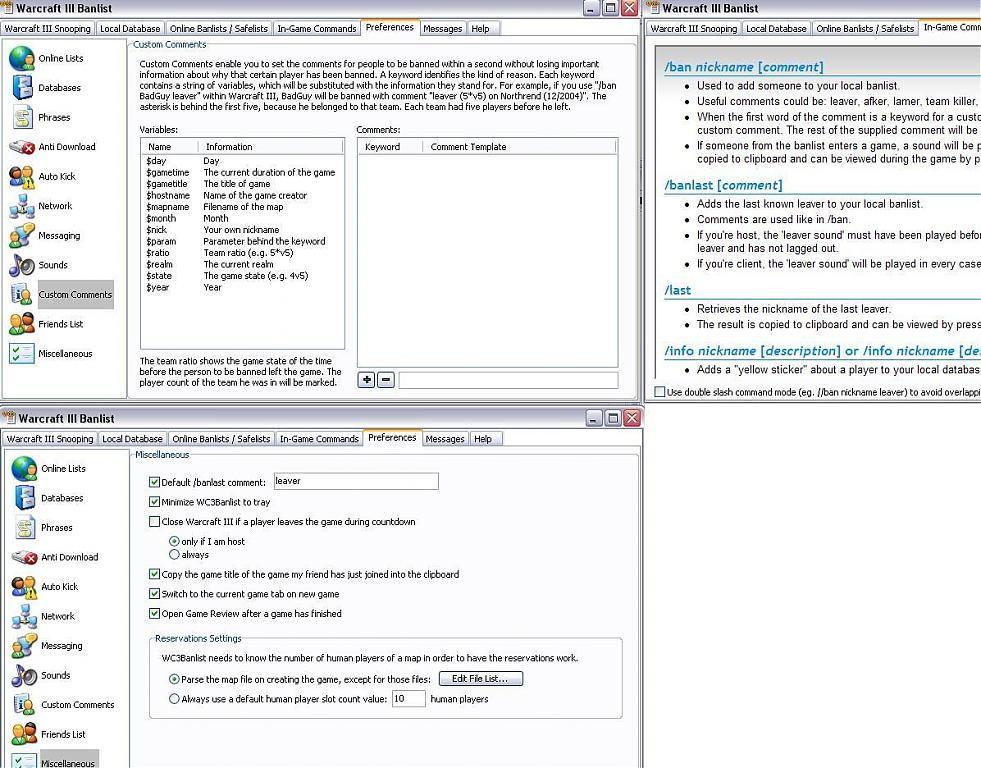This screenshot has height=768, width=981.
Task: Select Sounds speaker icon in Custom Comments window
Action: pos(22,265)
